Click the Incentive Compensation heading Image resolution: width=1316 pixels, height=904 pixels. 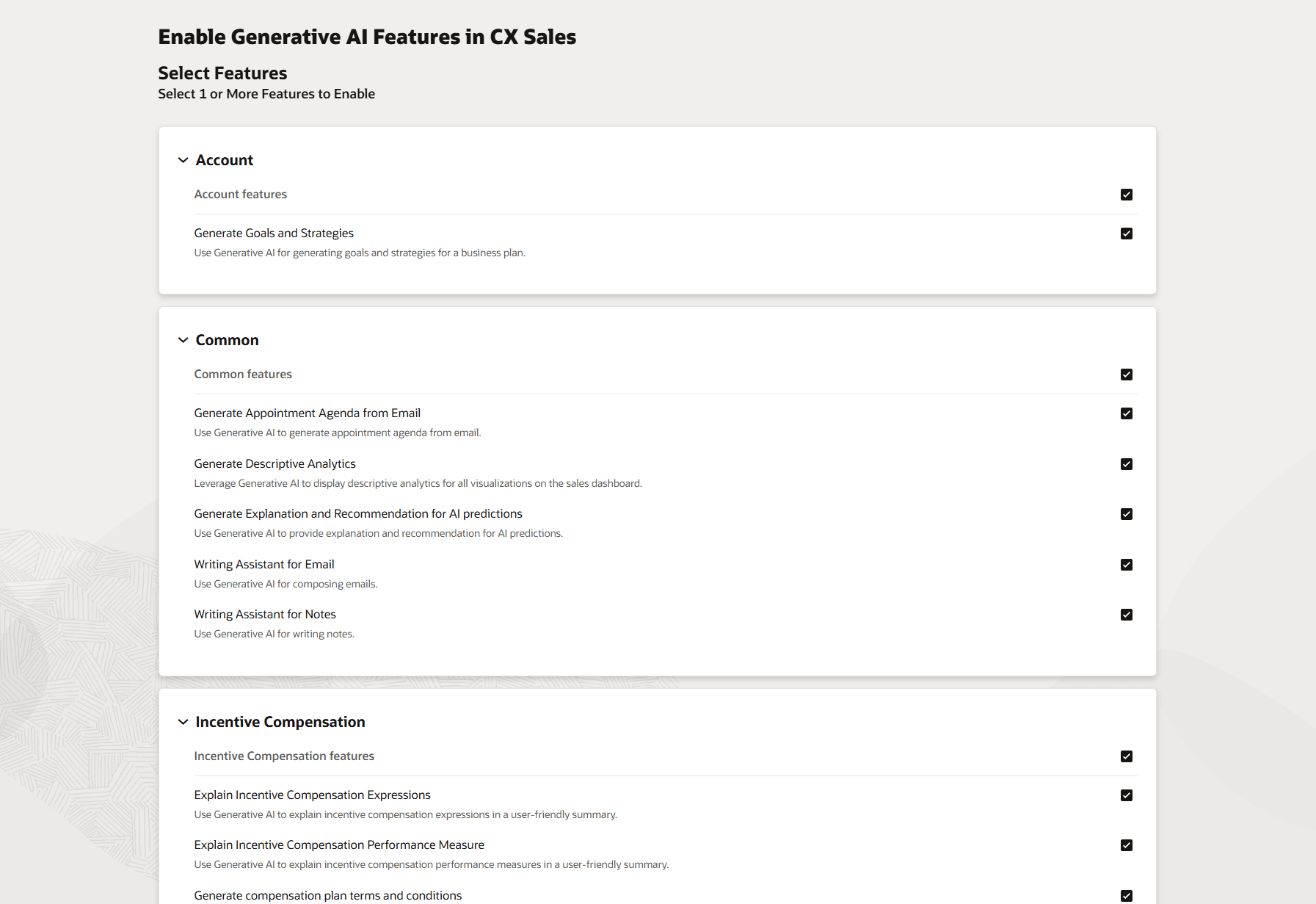coord(280,722)
